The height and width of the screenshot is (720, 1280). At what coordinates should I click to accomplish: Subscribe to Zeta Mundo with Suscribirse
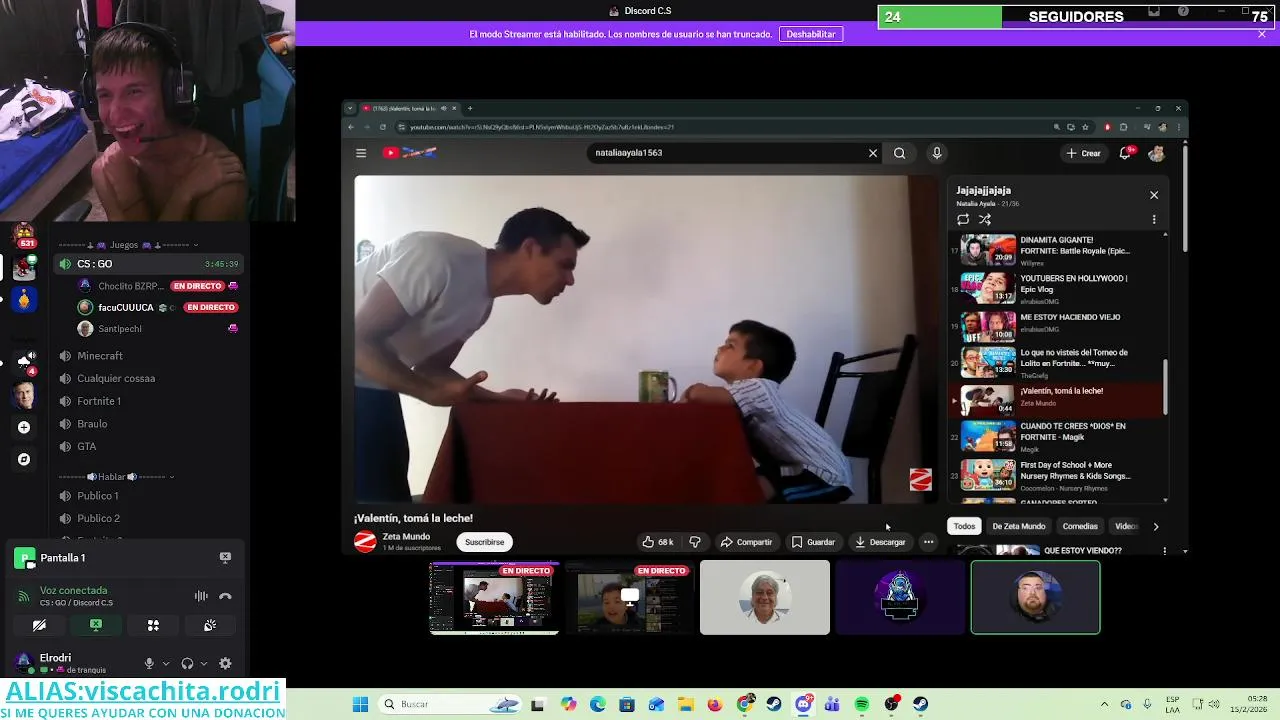click(x=484, y=542)
